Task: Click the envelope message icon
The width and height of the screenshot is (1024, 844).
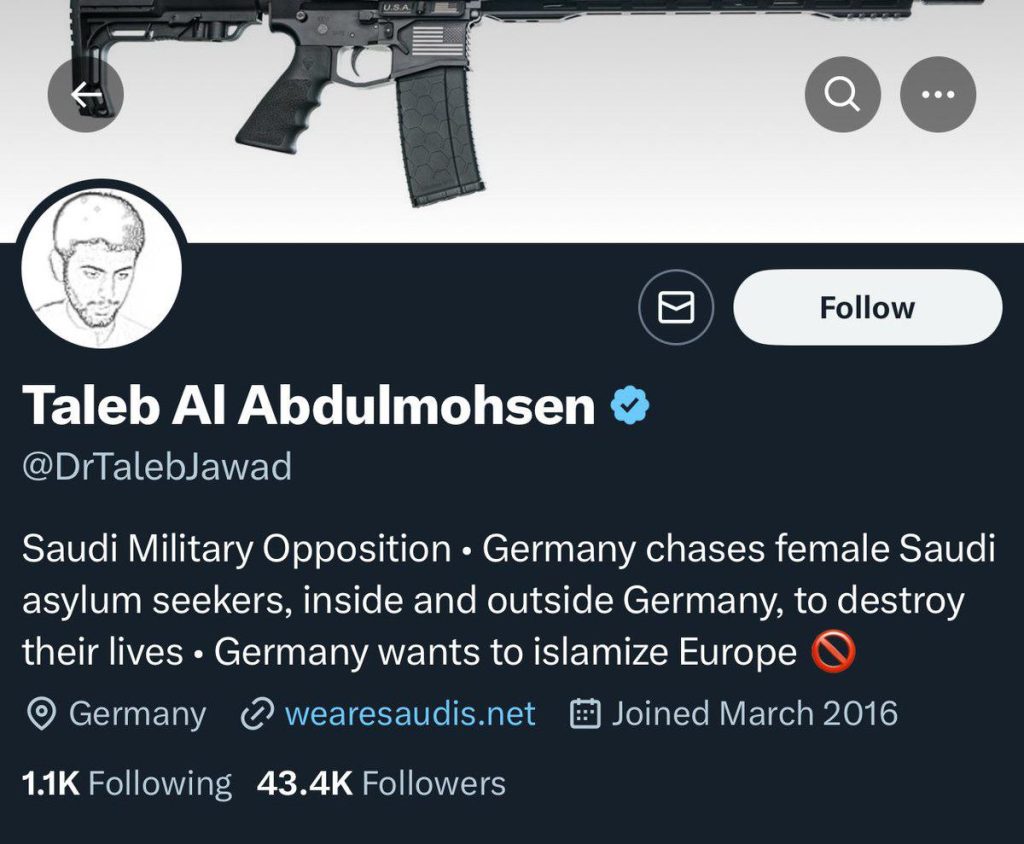Action: (x=676, y=308)
